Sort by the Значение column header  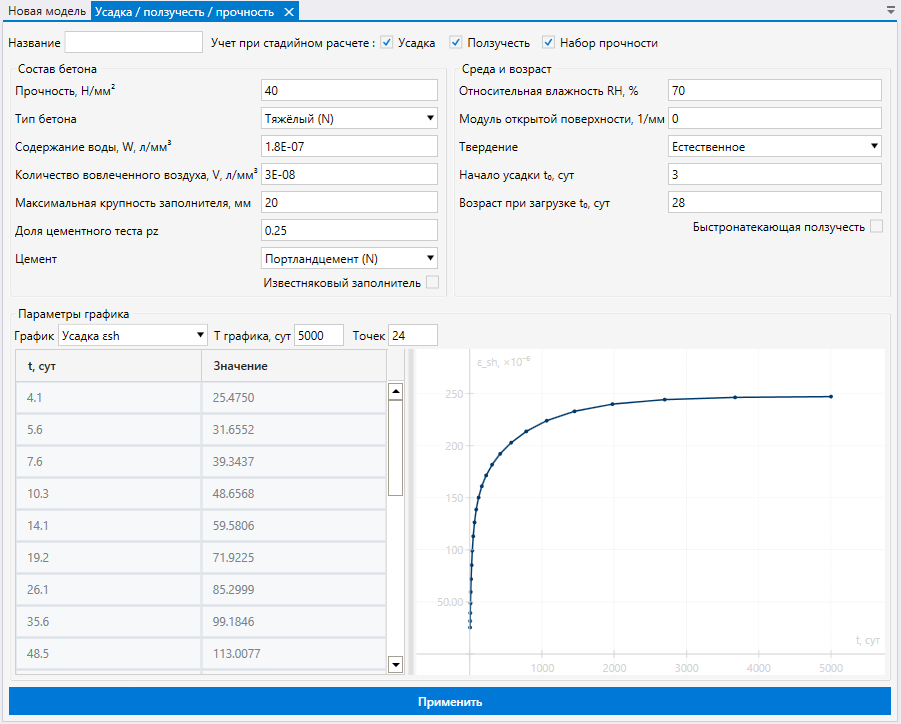tap(294, 366)
